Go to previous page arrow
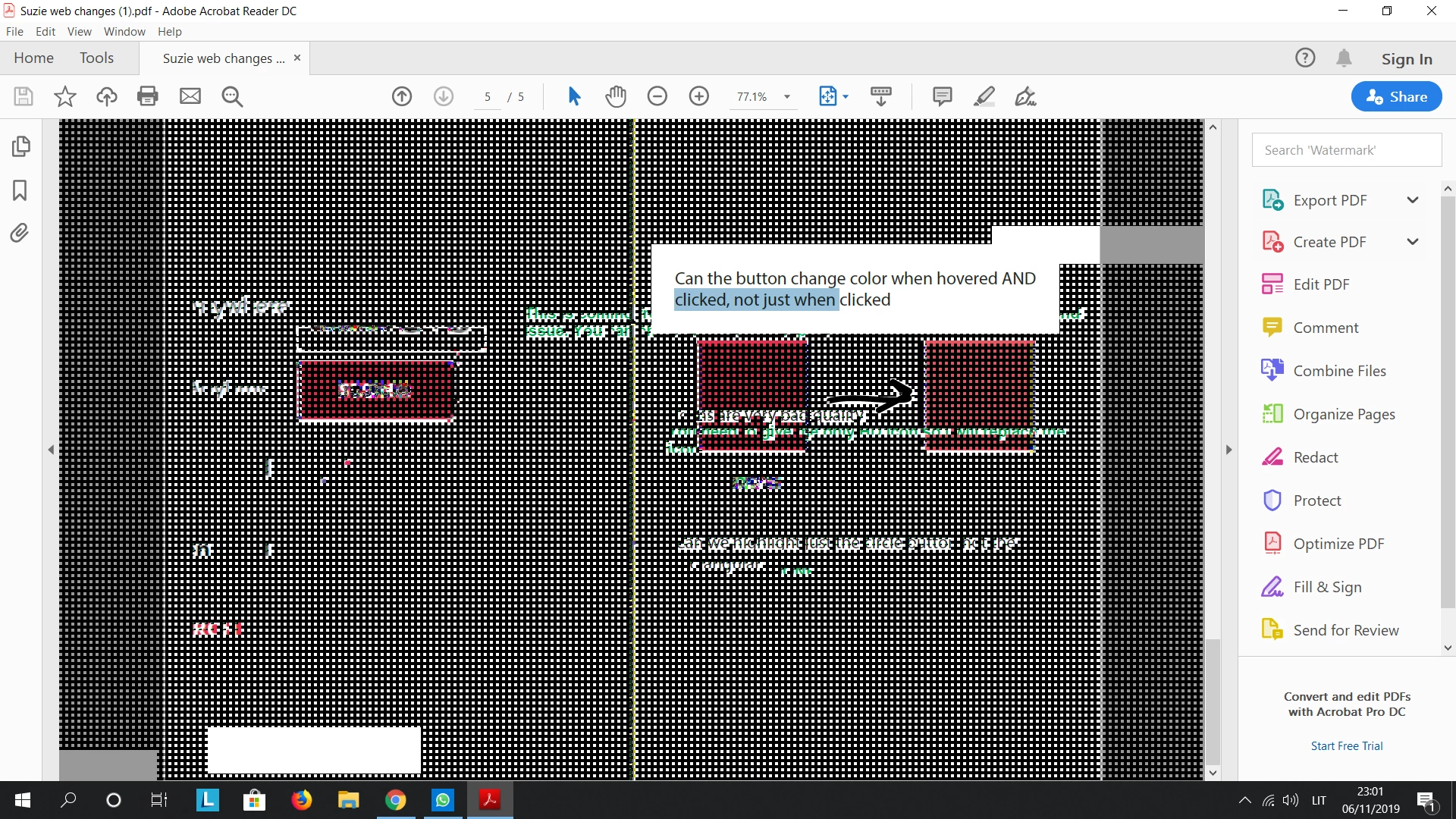Viewport: 1456px width, 819px height. (402, 96)
